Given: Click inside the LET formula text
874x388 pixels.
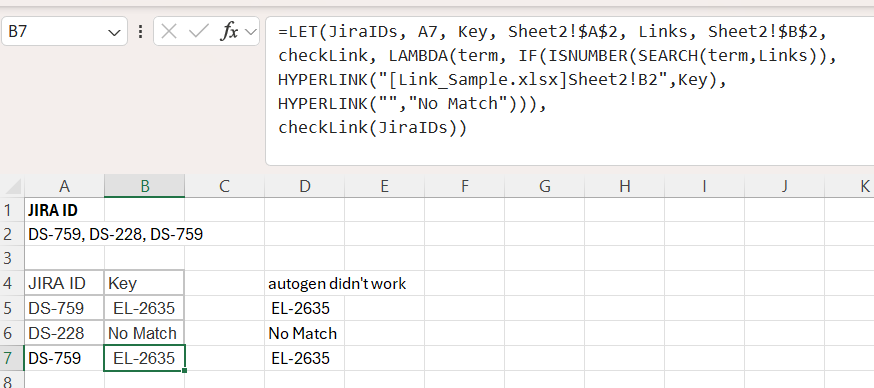Looking at the screenshot, I should pyautogui.click(x=557, y=80).
